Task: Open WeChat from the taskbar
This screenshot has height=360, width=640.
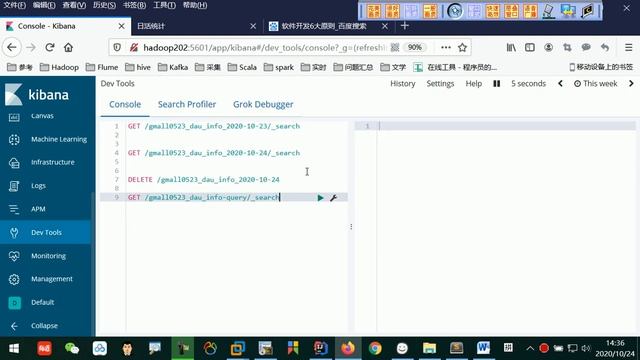Action: [72, 348]
